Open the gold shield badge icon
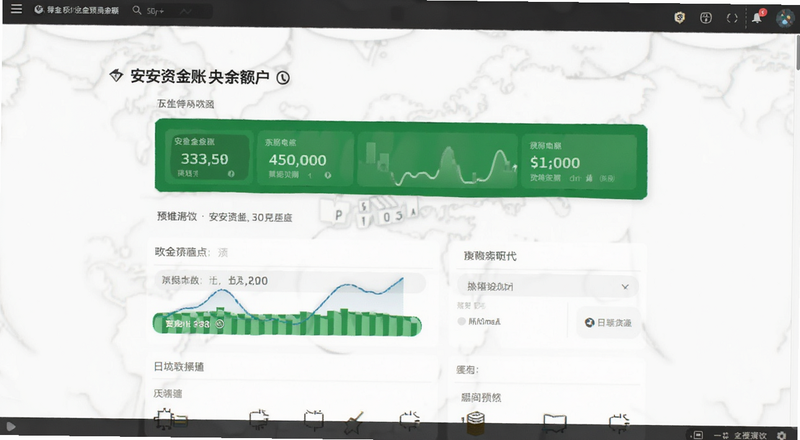Image resolution: width=800 pixels, height=440 pixels. (679, 18)
